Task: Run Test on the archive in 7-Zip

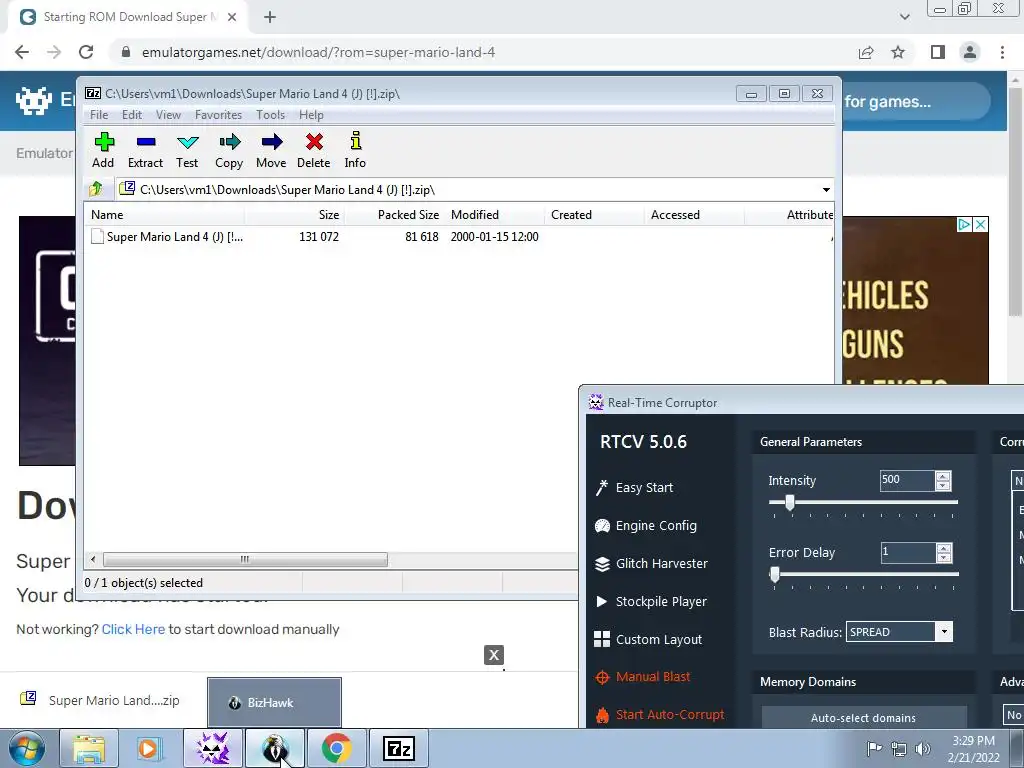Action: coord(187,150)
